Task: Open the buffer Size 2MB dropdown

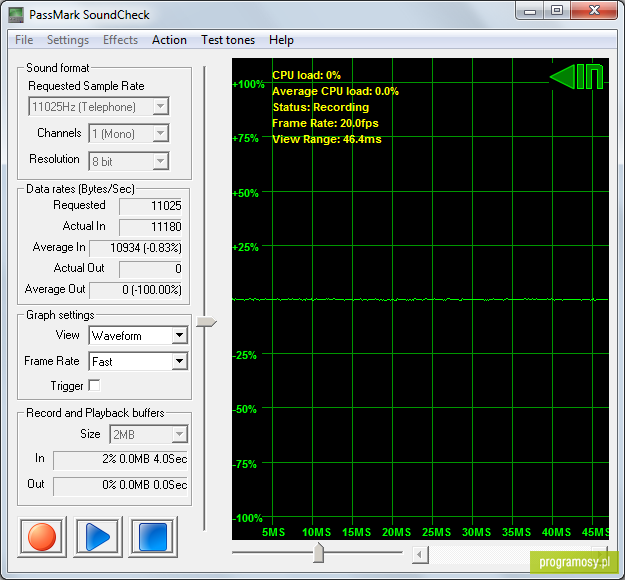Action: point(149,434)
